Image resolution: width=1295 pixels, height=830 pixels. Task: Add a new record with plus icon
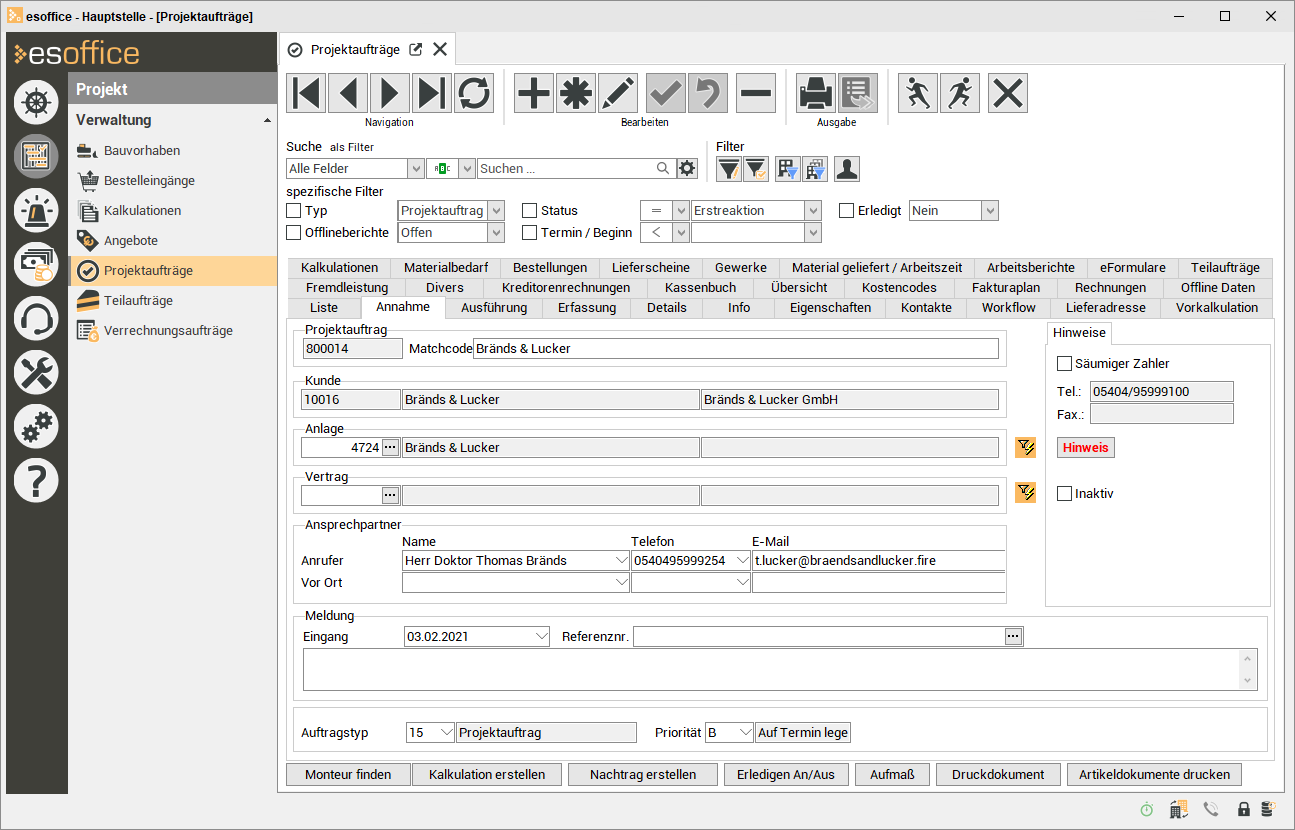tap(534, 93)
